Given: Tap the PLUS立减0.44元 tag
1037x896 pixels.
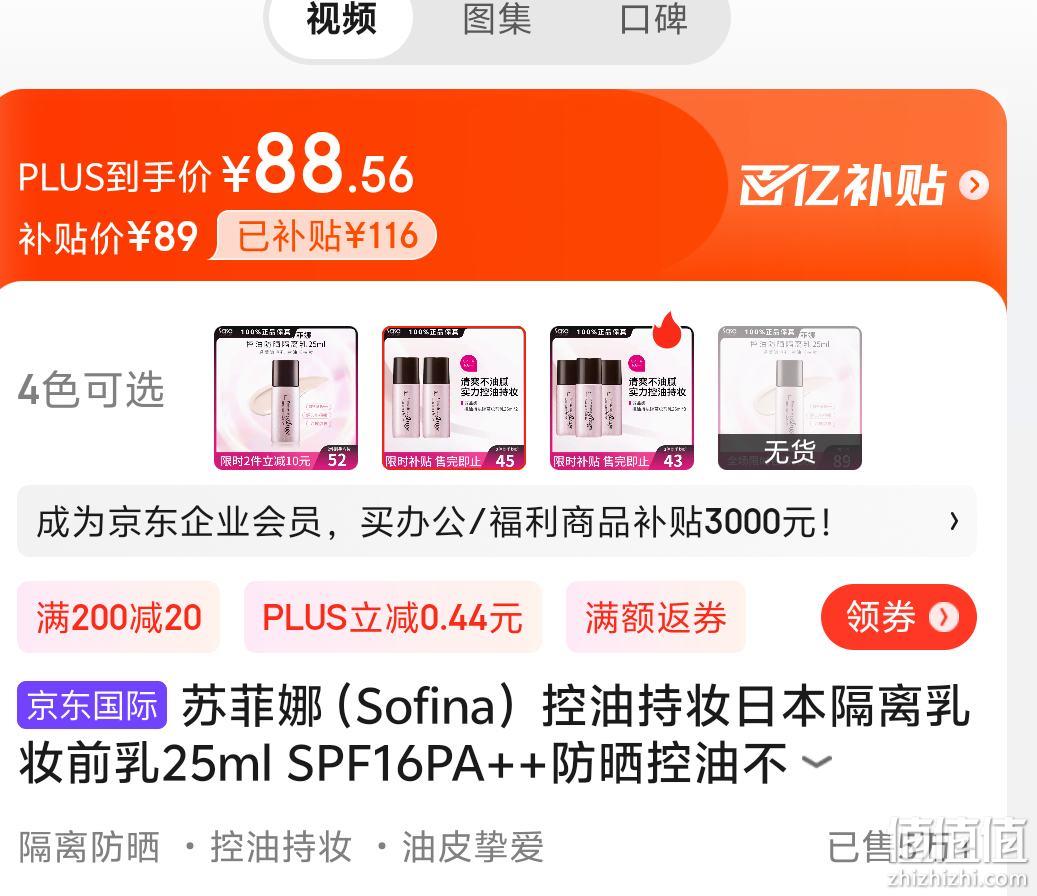Looking at the screenshot, I should [393, 617].
